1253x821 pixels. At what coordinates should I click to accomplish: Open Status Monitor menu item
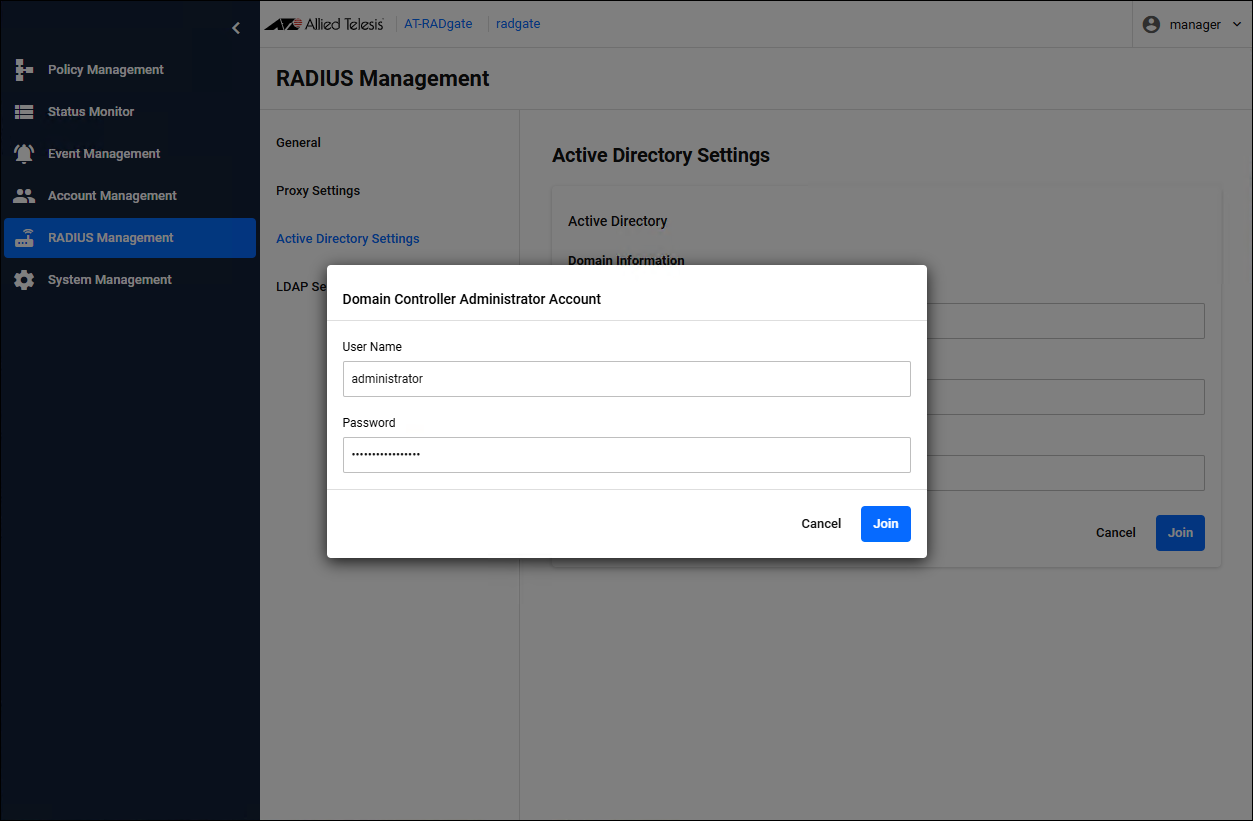coord(91,112)
